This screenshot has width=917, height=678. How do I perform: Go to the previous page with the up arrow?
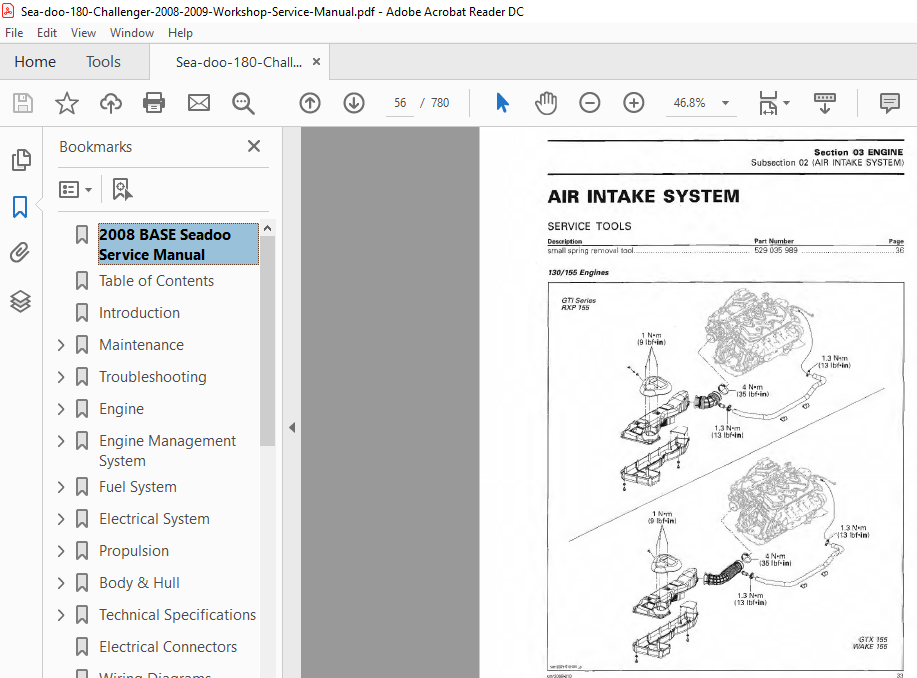(310, 103)
